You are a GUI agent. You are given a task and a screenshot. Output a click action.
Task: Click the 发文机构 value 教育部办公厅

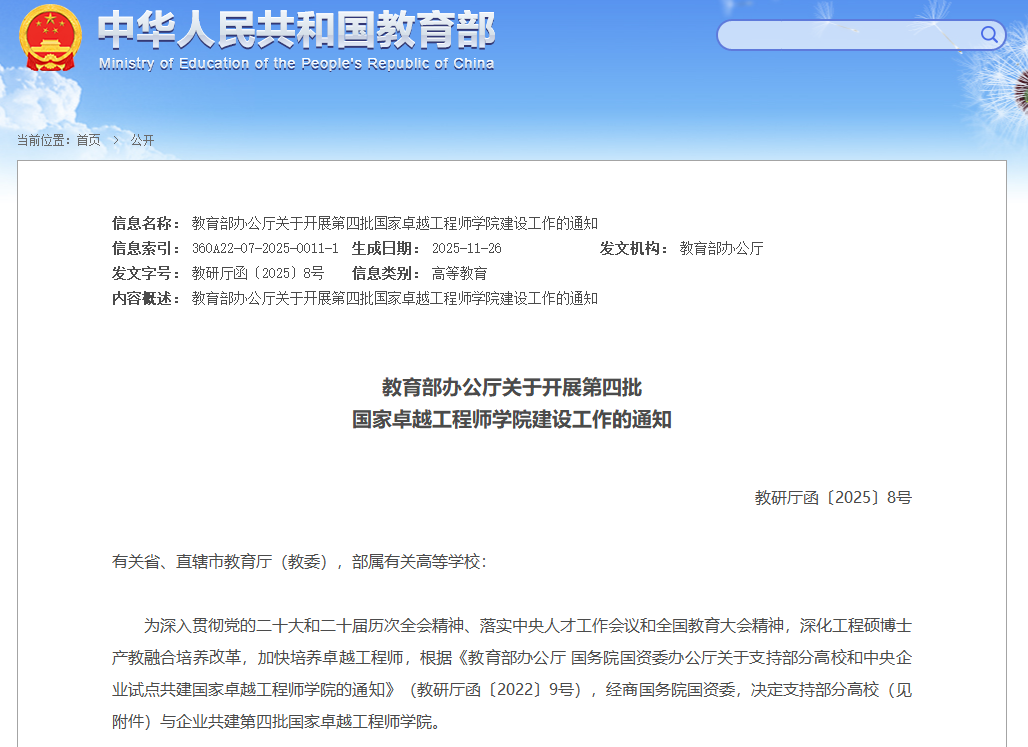721,248
